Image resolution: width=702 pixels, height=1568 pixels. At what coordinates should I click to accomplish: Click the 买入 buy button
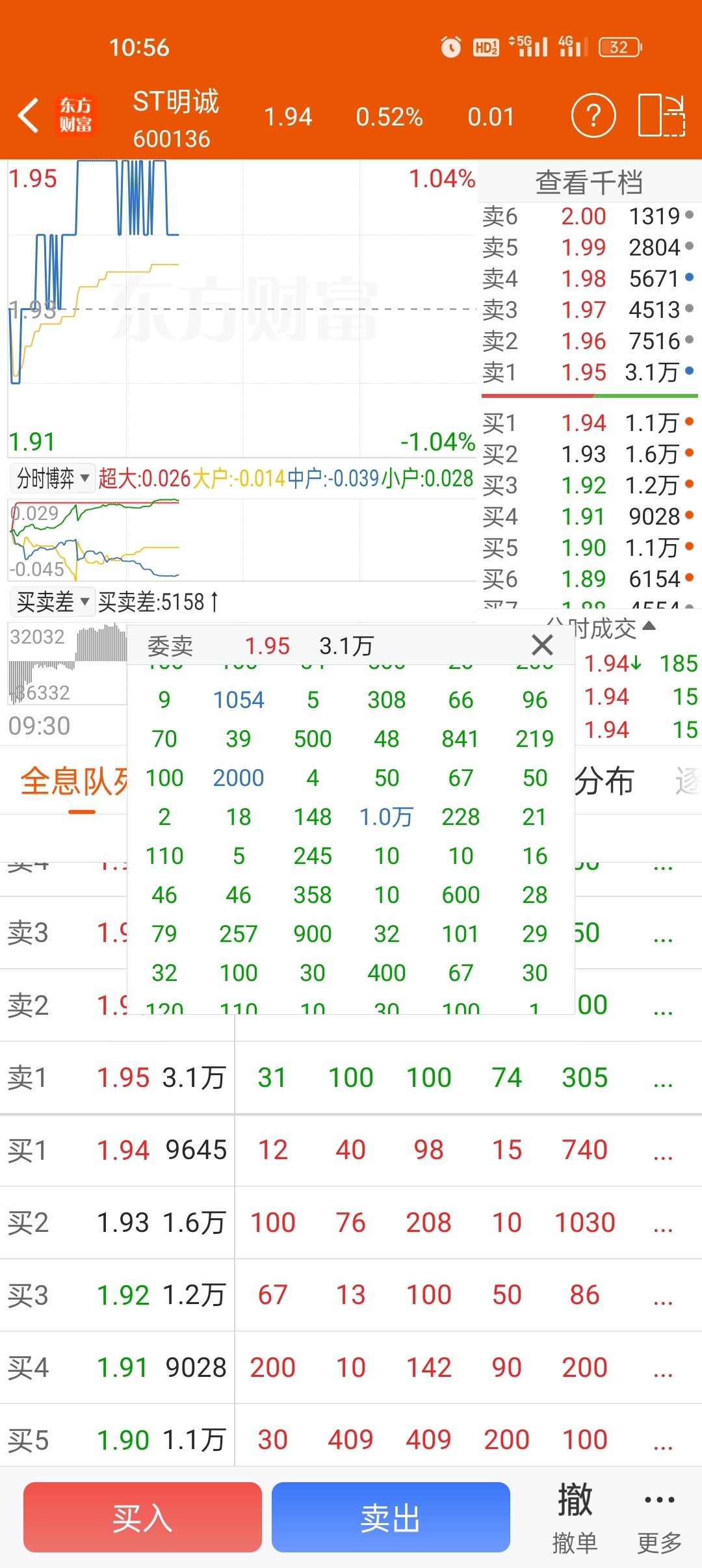pyautogui.click(x=142, y=1517)
